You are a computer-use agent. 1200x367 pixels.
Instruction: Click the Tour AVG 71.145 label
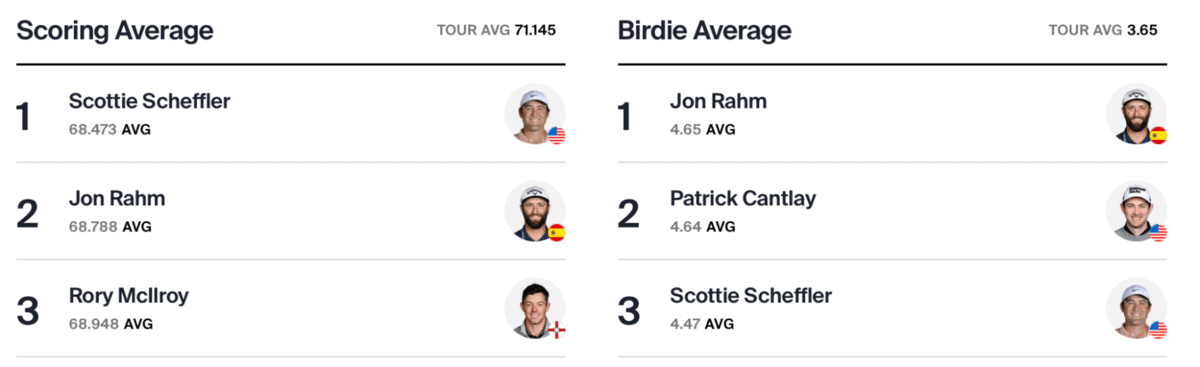tap(496, 30)
